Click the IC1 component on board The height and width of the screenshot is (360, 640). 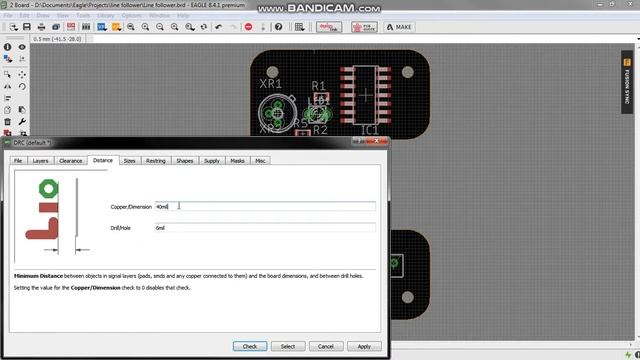[x=365, y=95]
